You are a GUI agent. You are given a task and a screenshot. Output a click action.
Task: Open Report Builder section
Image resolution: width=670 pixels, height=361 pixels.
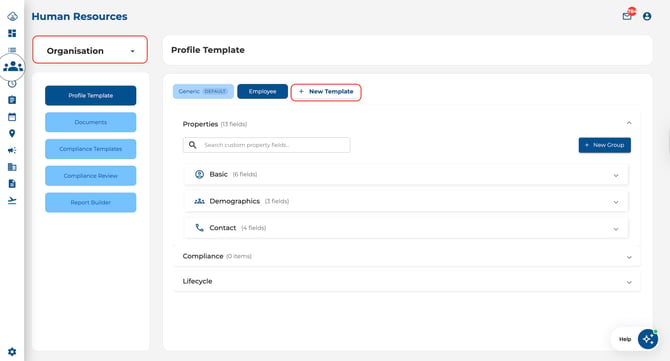(91, 203)
